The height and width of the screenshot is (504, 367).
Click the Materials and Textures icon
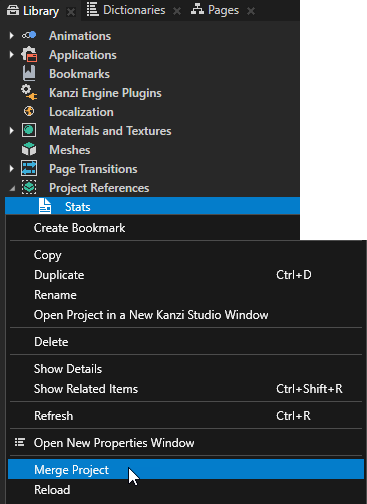tap(29, 130)
